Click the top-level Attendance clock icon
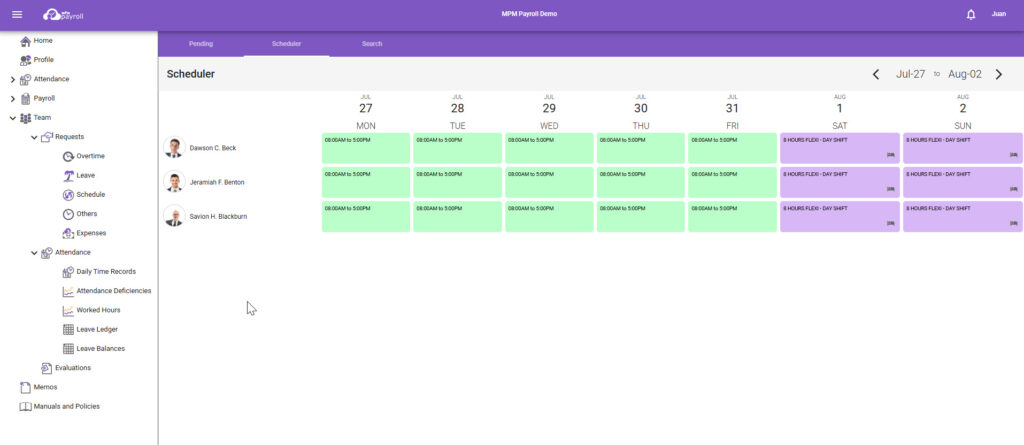Screen dimensions: 1024x445 (25, 79)
